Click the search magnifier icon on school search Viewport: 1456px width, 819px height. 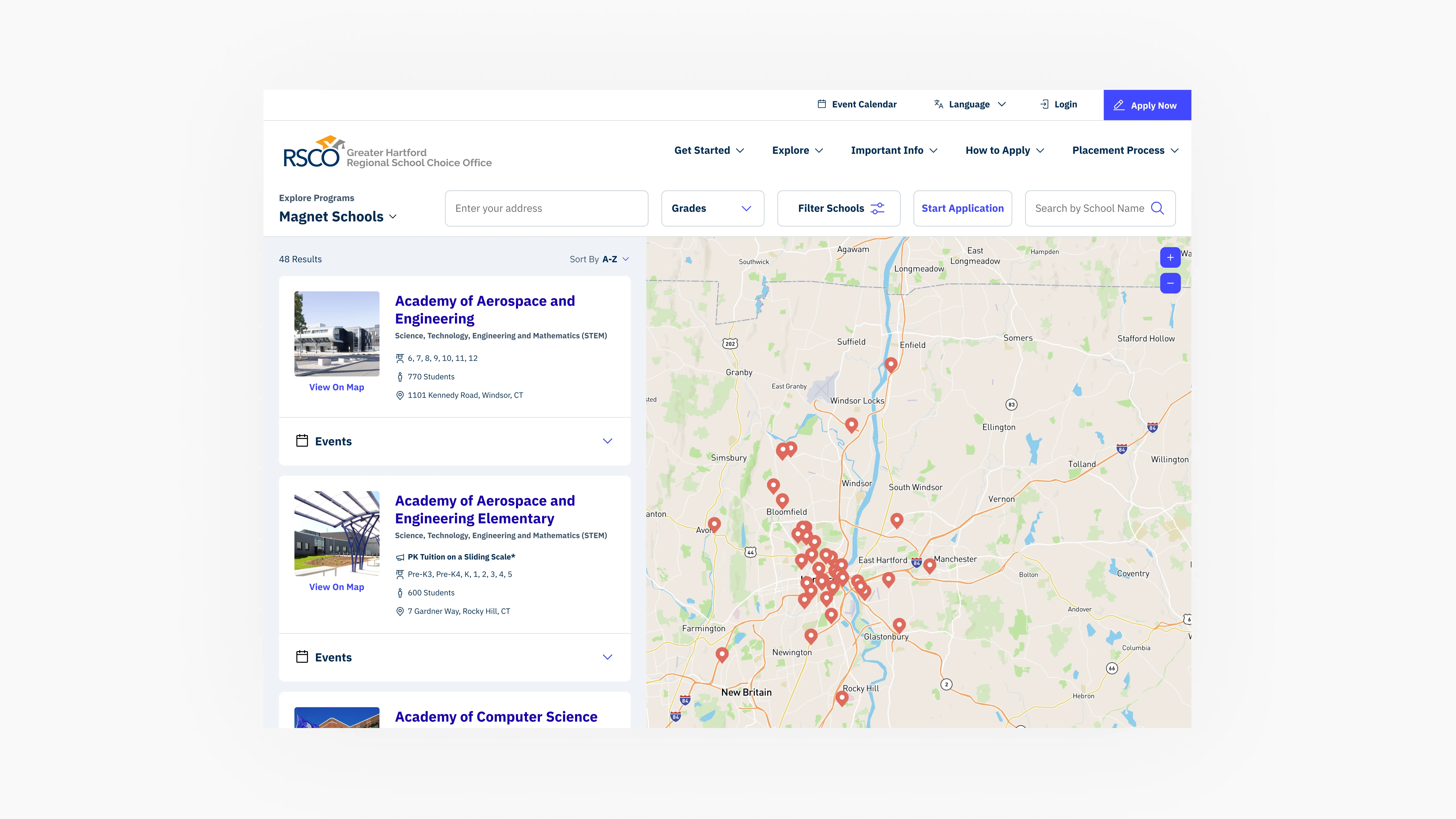click(x=1159, y=208)
